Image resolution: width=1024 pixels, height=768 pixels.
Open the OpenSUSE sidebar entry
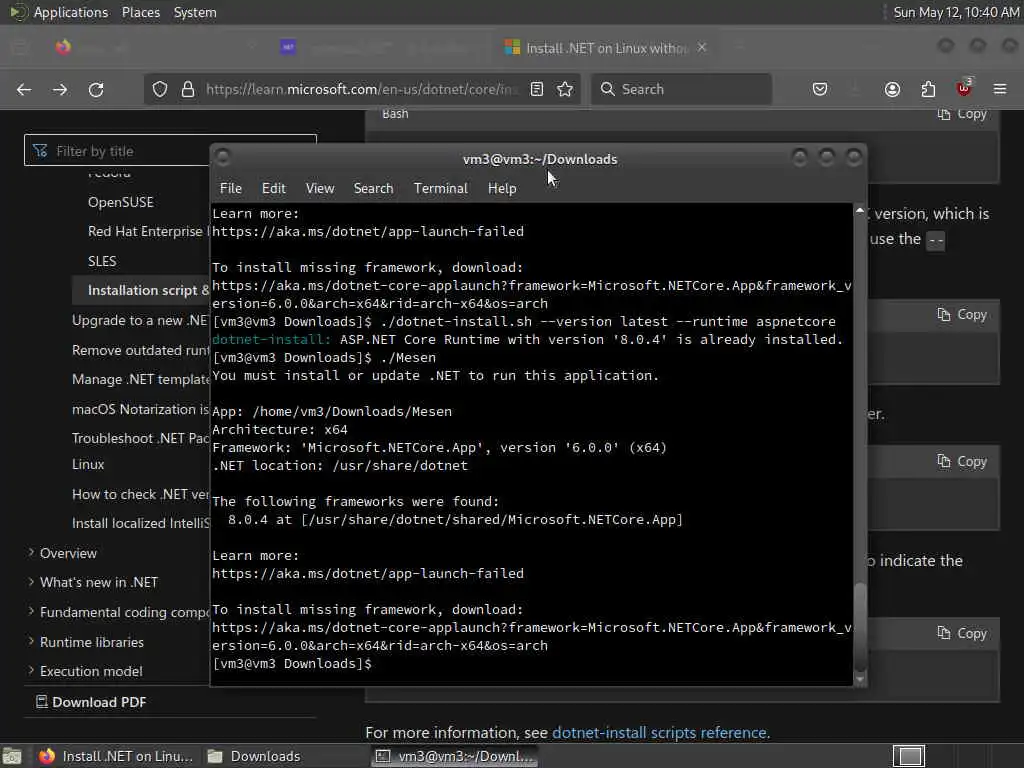[x=121, y=202]
